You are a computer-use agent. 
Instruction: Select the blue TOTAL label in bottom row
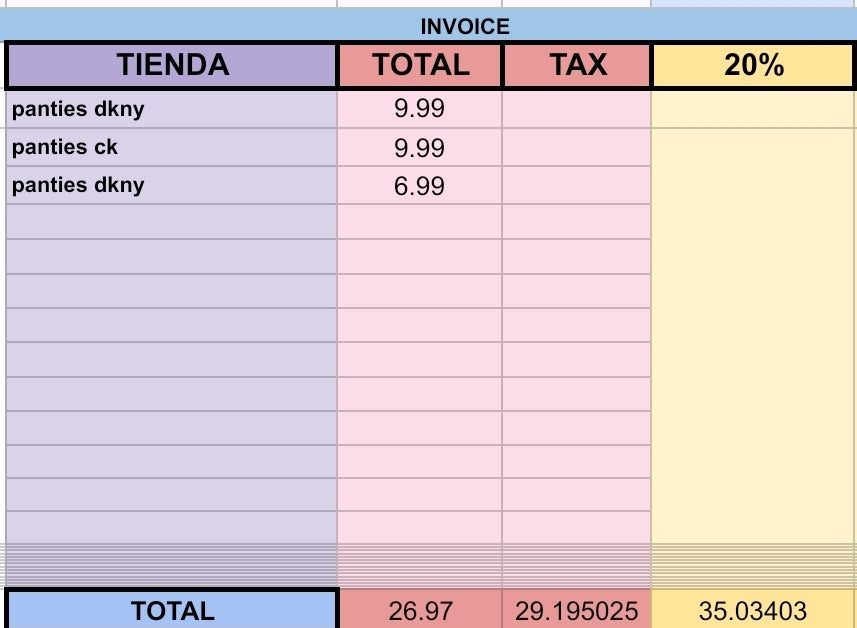tap(172, 610)
